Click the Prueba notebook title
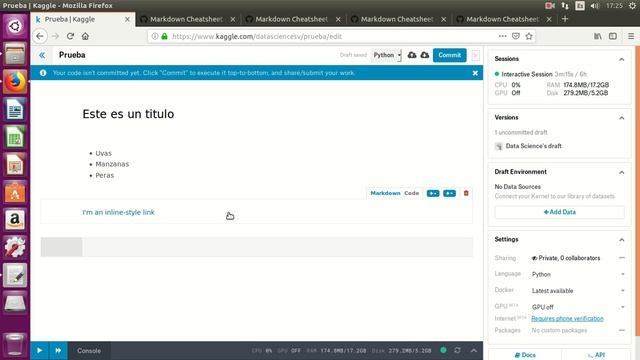Image resolution: width=640 pixels, height=360 pixels. click(x=72, y=55)
